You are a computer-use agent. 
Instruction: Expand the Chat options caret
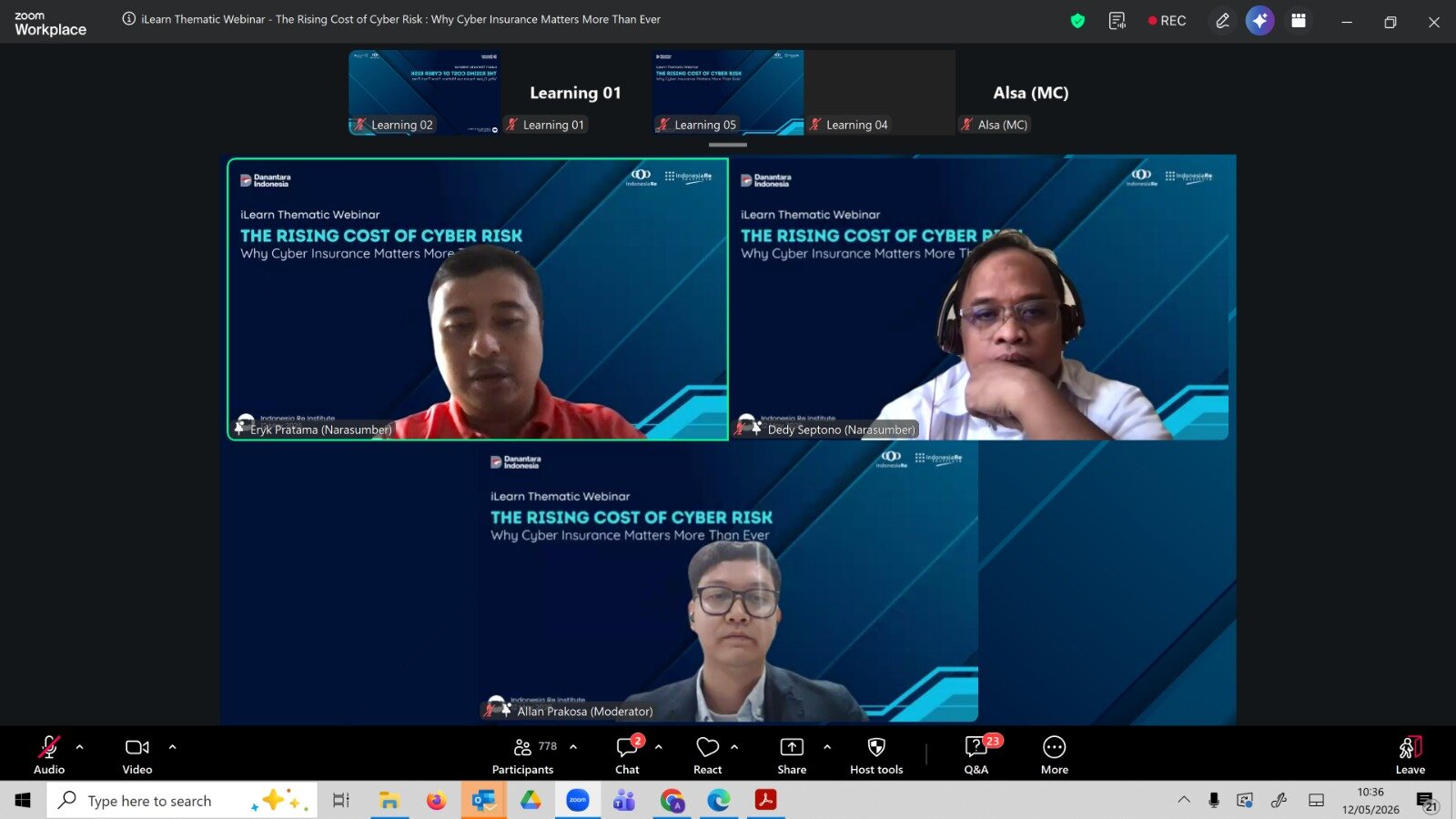pyautogui.click(x=659, y=747)
